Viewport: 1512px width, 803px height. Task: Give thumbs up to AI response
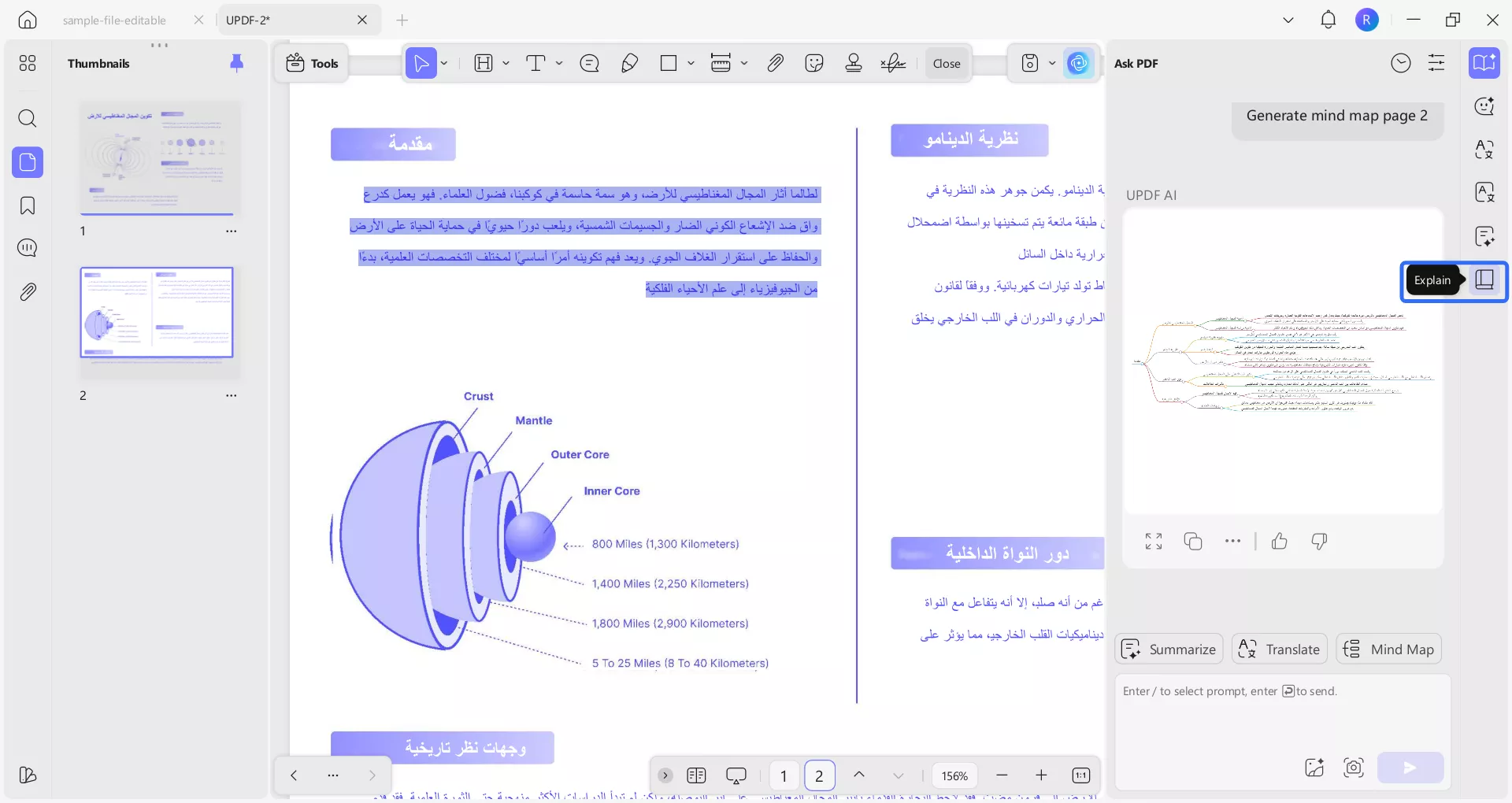tap(1280, 541)
